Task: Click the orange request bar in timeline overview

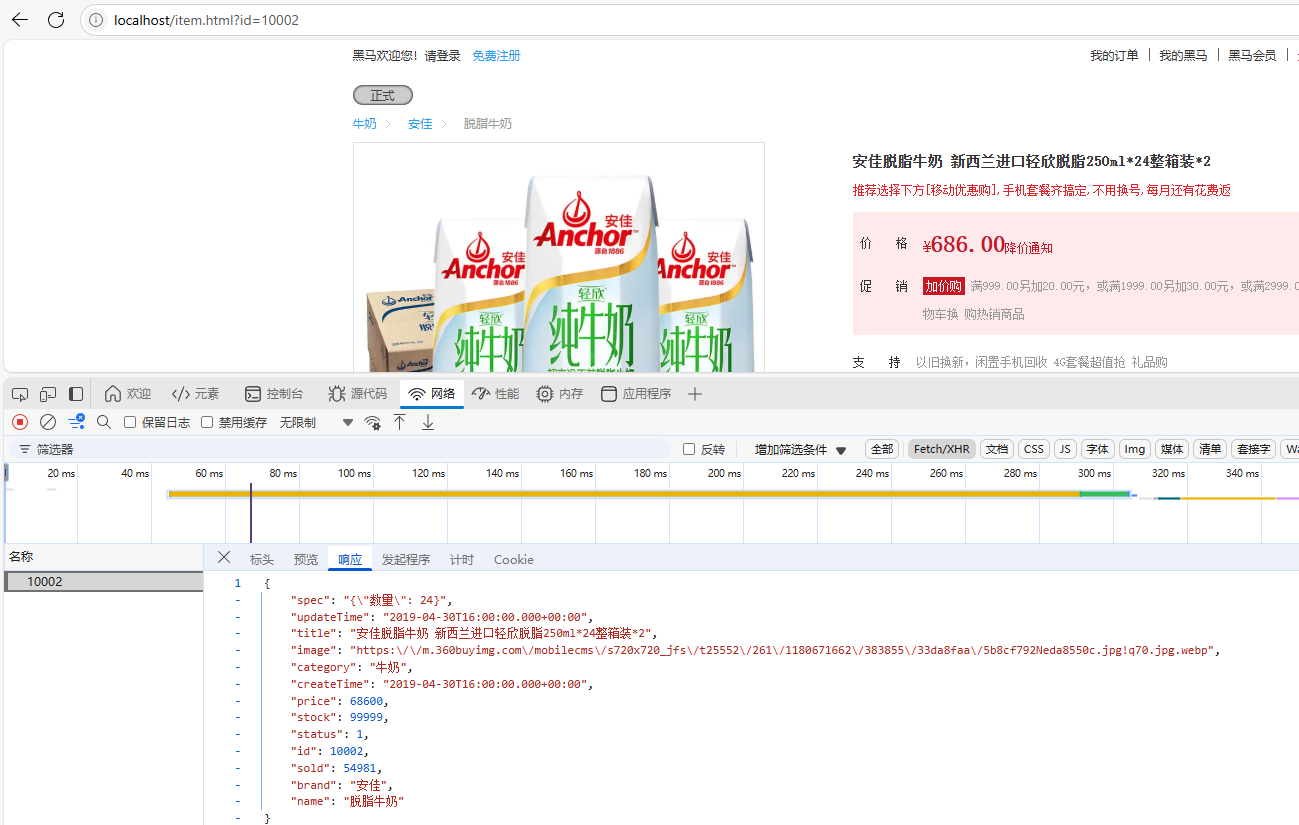Action: [623, 493]
